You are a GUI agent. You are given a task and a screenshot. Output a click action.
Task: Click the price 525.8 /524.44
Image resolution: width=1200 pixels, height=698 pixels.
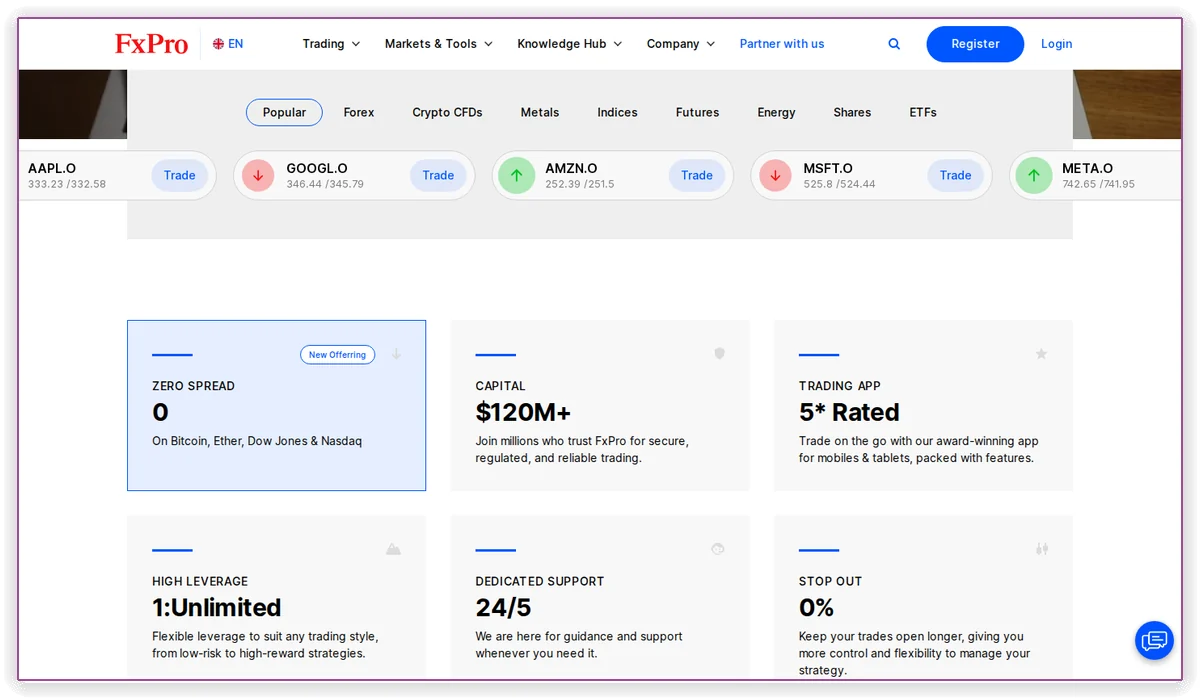(x=840, y=184)
